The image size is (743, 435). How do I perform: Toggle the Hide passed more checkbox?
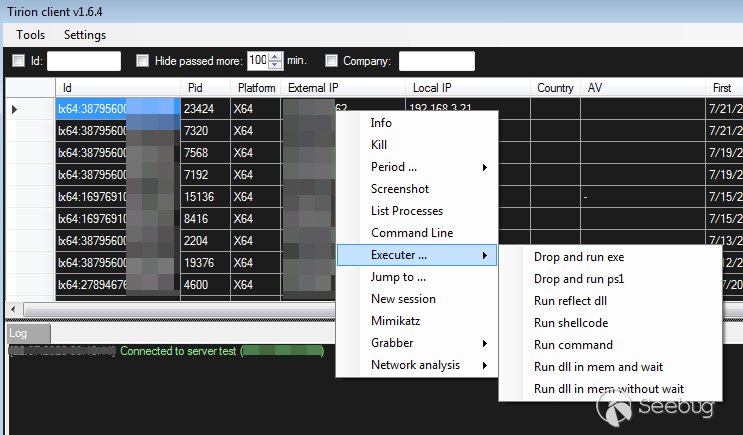[142, 61]
